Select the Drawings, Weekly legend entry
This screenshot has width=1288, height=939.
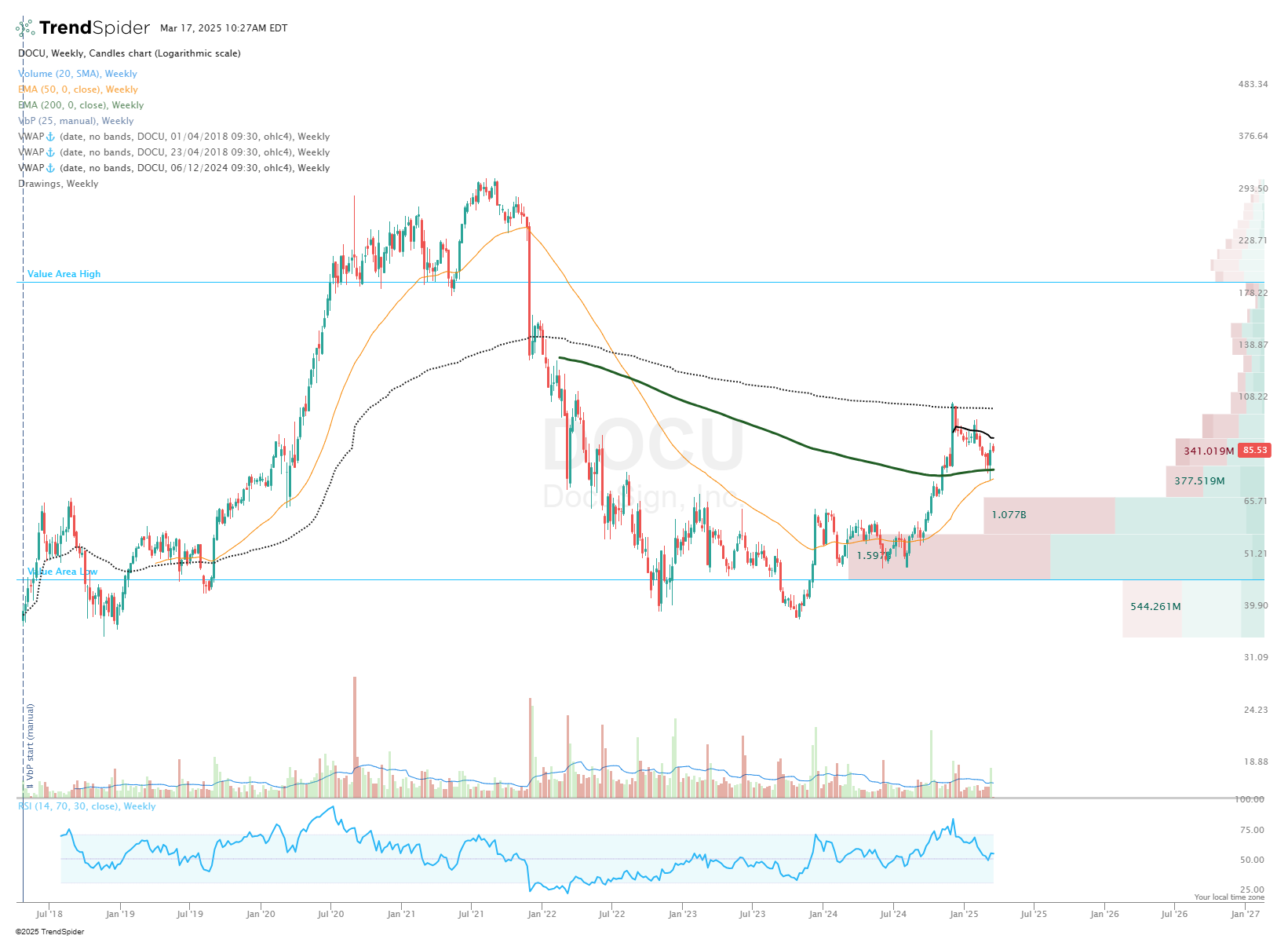click(58, 184)
